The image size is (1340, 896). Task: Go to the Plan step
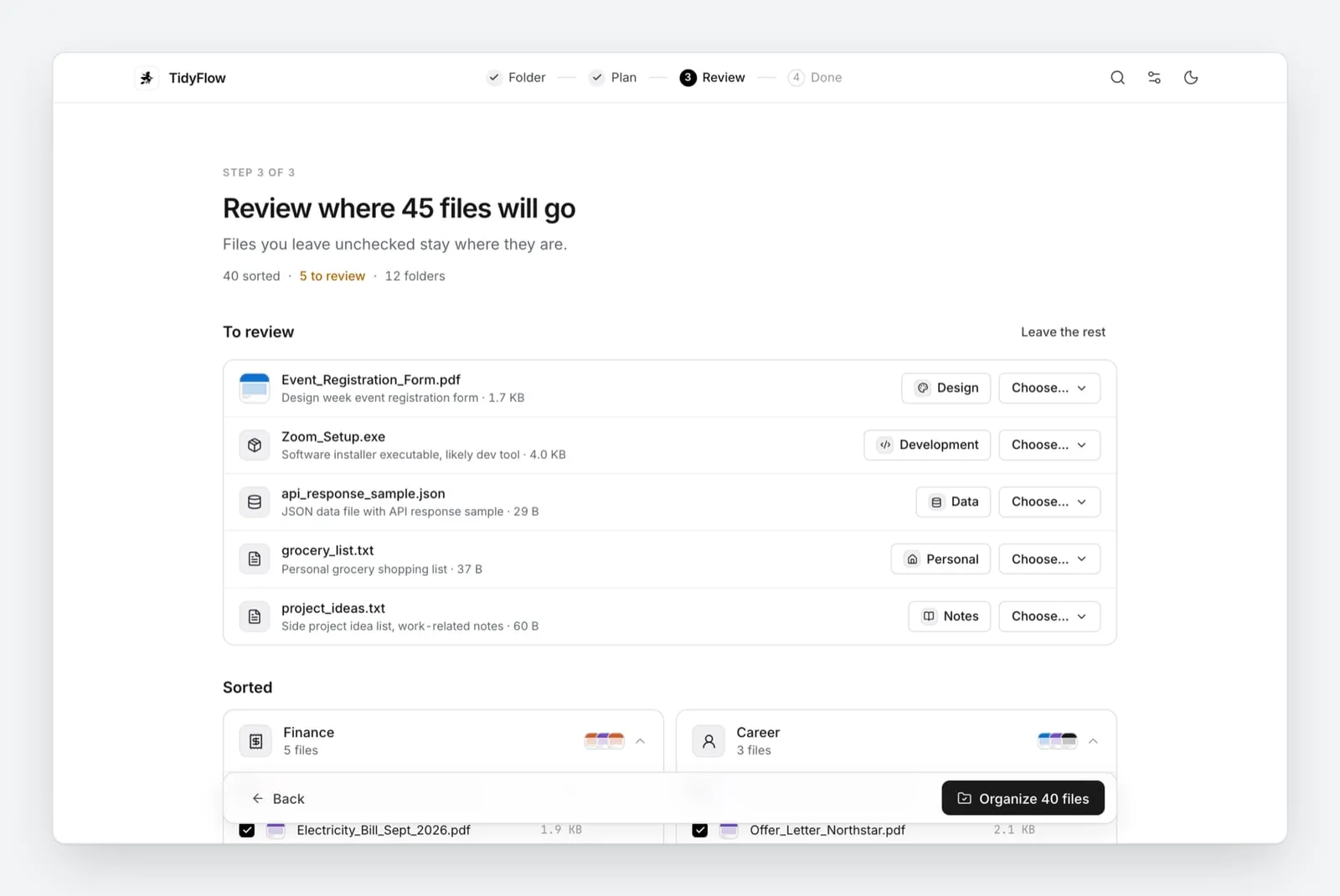point(613,78)
